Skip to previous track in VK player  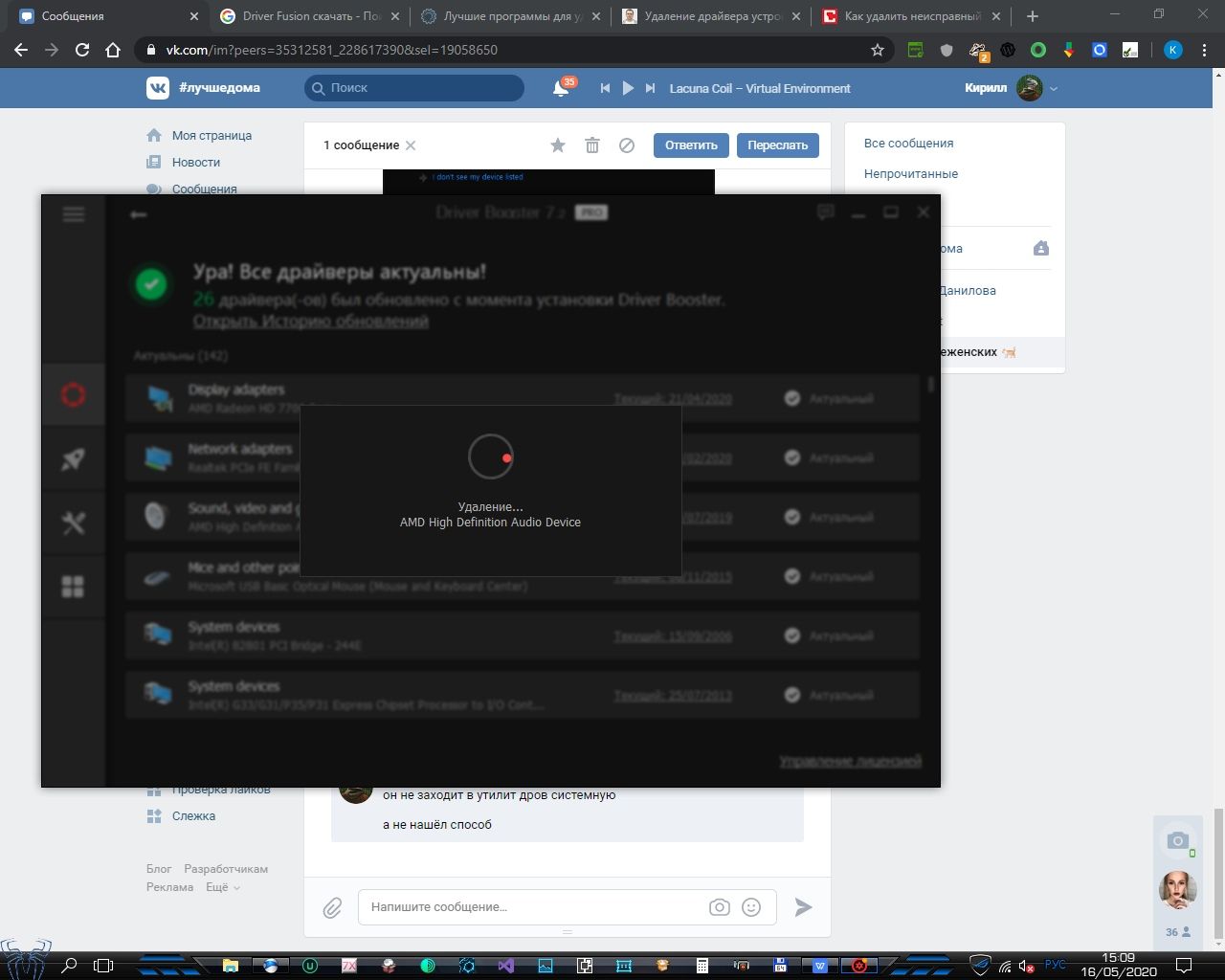[x=605, y=88]
